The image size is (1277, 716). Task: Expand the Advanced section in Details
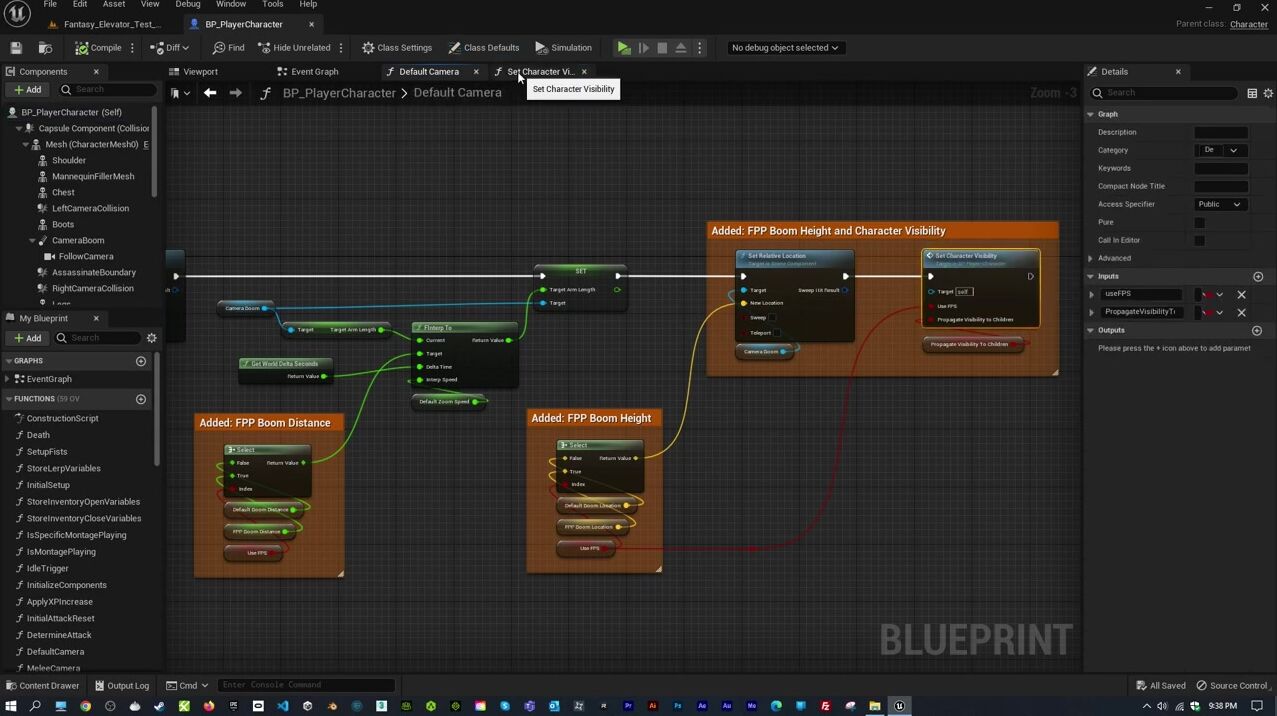[x=1113, y=258]
